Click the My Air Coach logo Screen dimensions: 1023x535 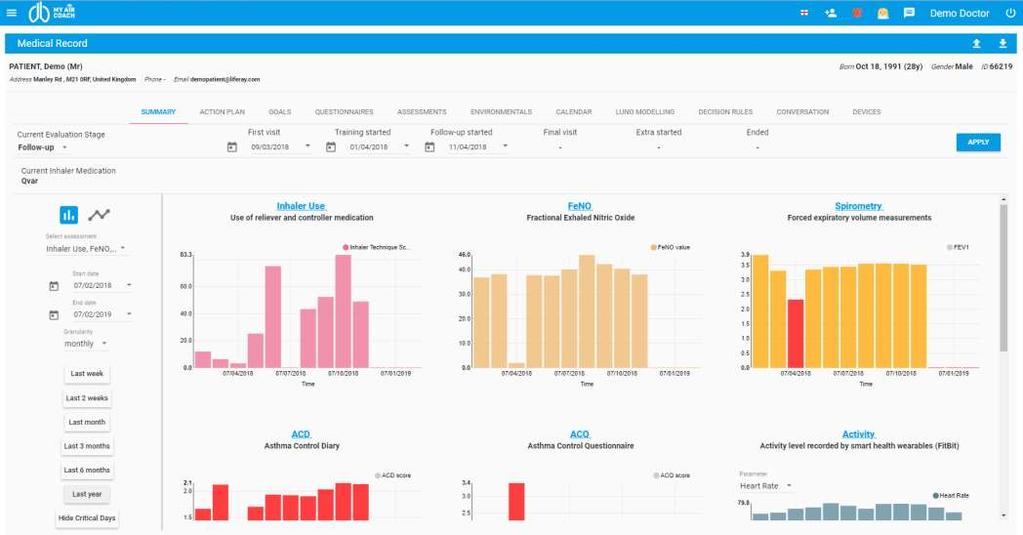[52, 12]
